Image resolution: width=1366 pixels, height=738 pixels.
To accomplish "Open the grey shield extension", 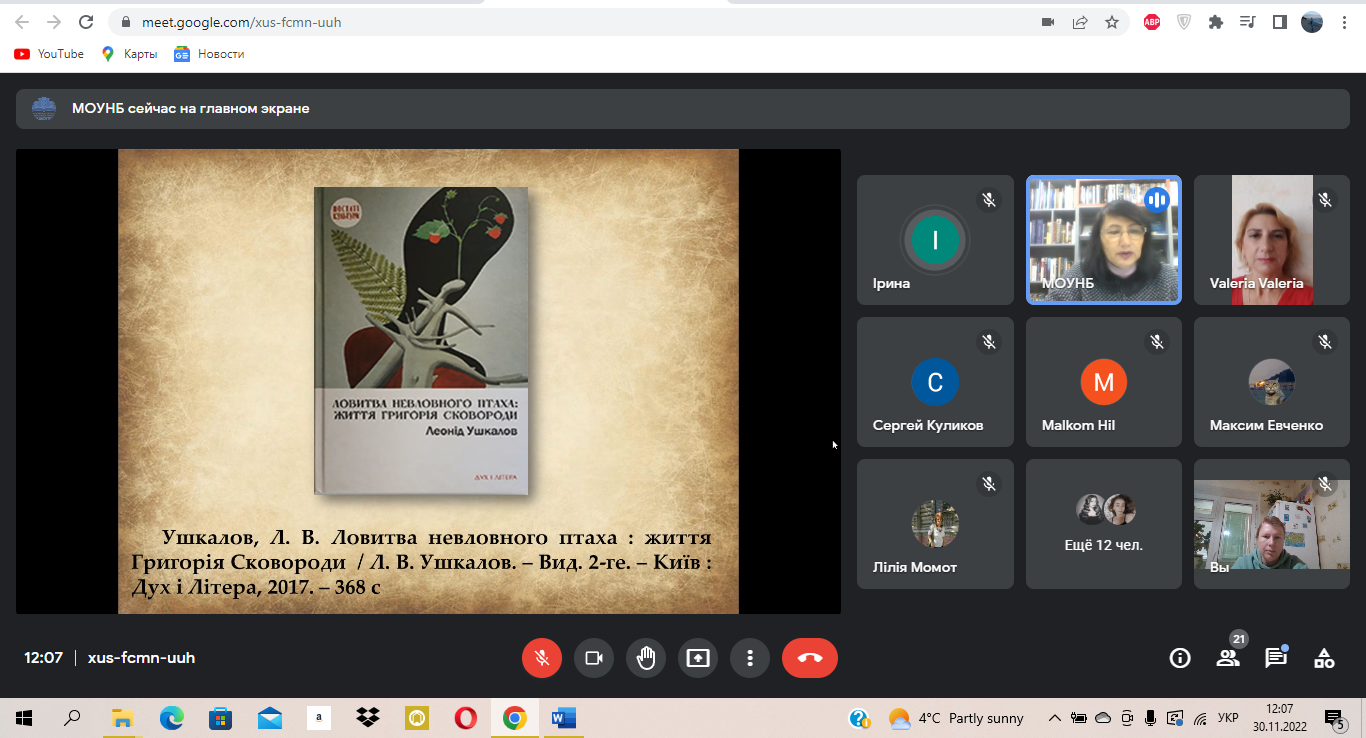I will click(1184, 22).
